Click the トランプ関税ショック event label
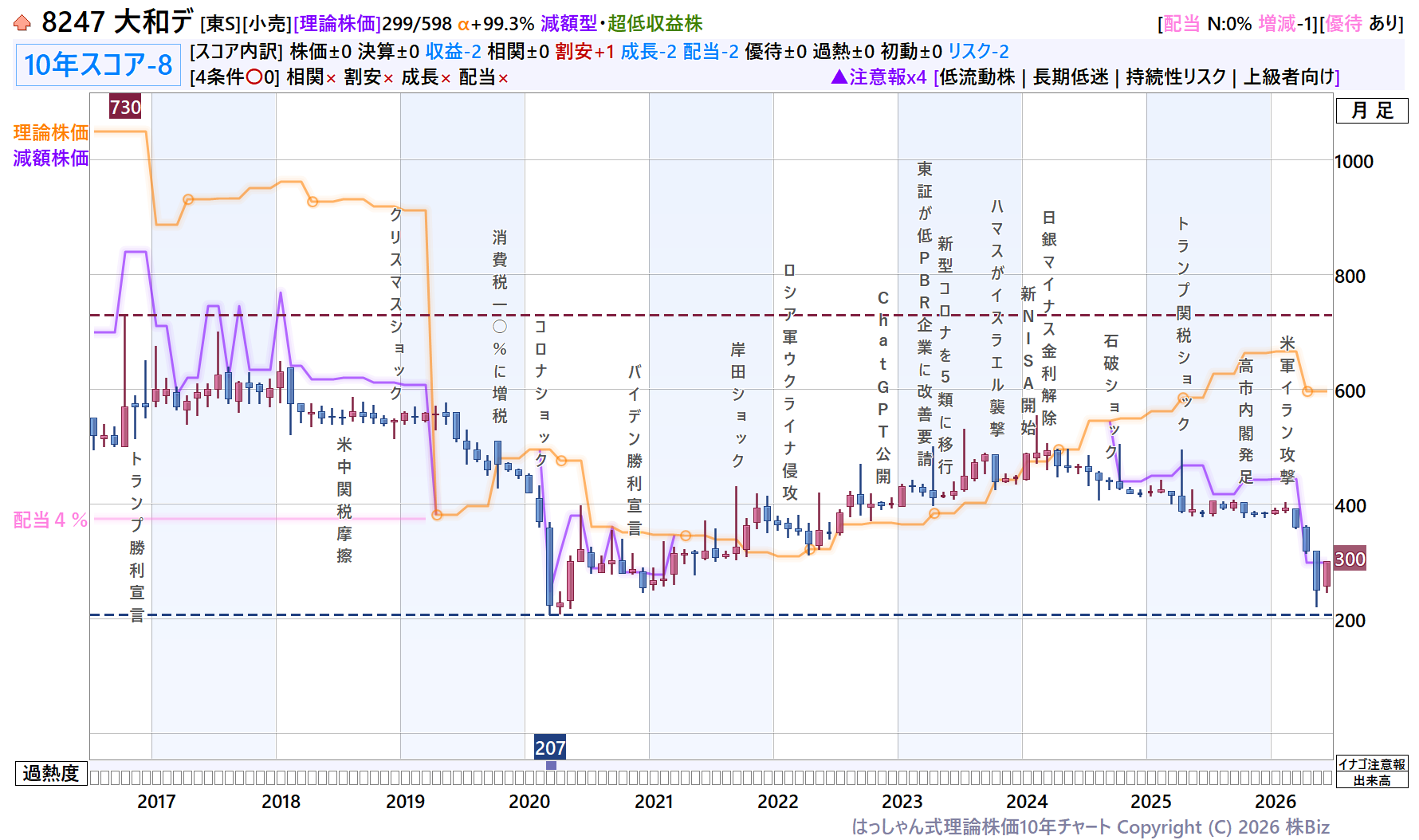 click(x=1184, y=324)
